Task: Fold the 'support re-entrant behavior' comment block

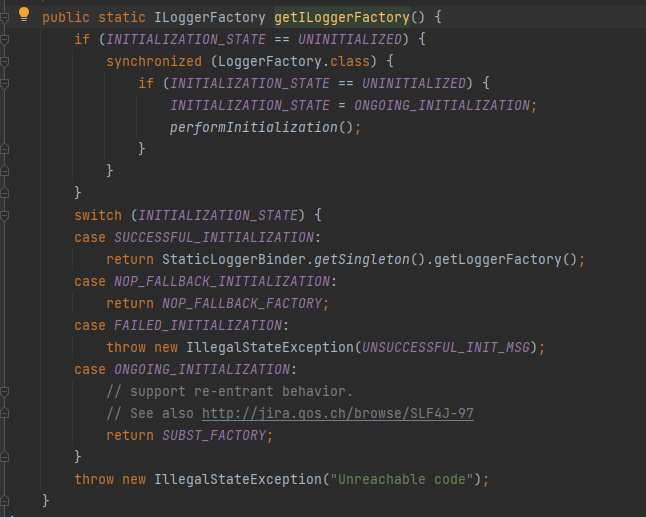Action: [5, 392]
